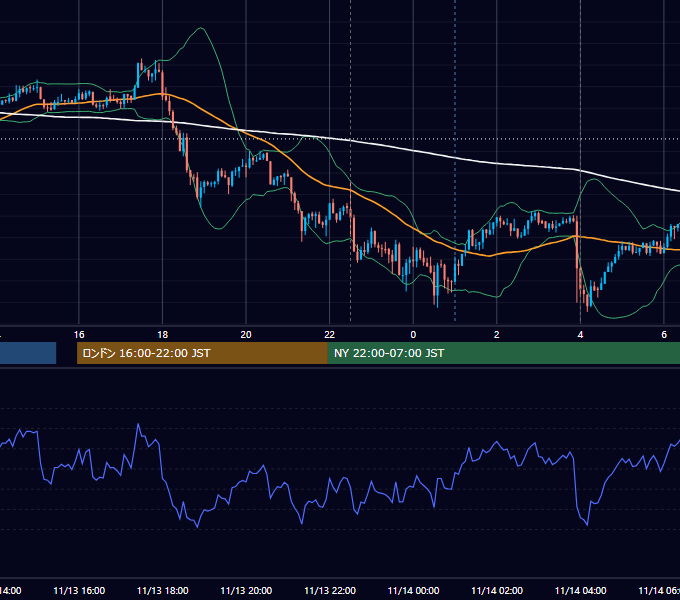Click the ロンドン 16:00-22:00 JST session bar

pyautogui.click(x=202, y=353)
